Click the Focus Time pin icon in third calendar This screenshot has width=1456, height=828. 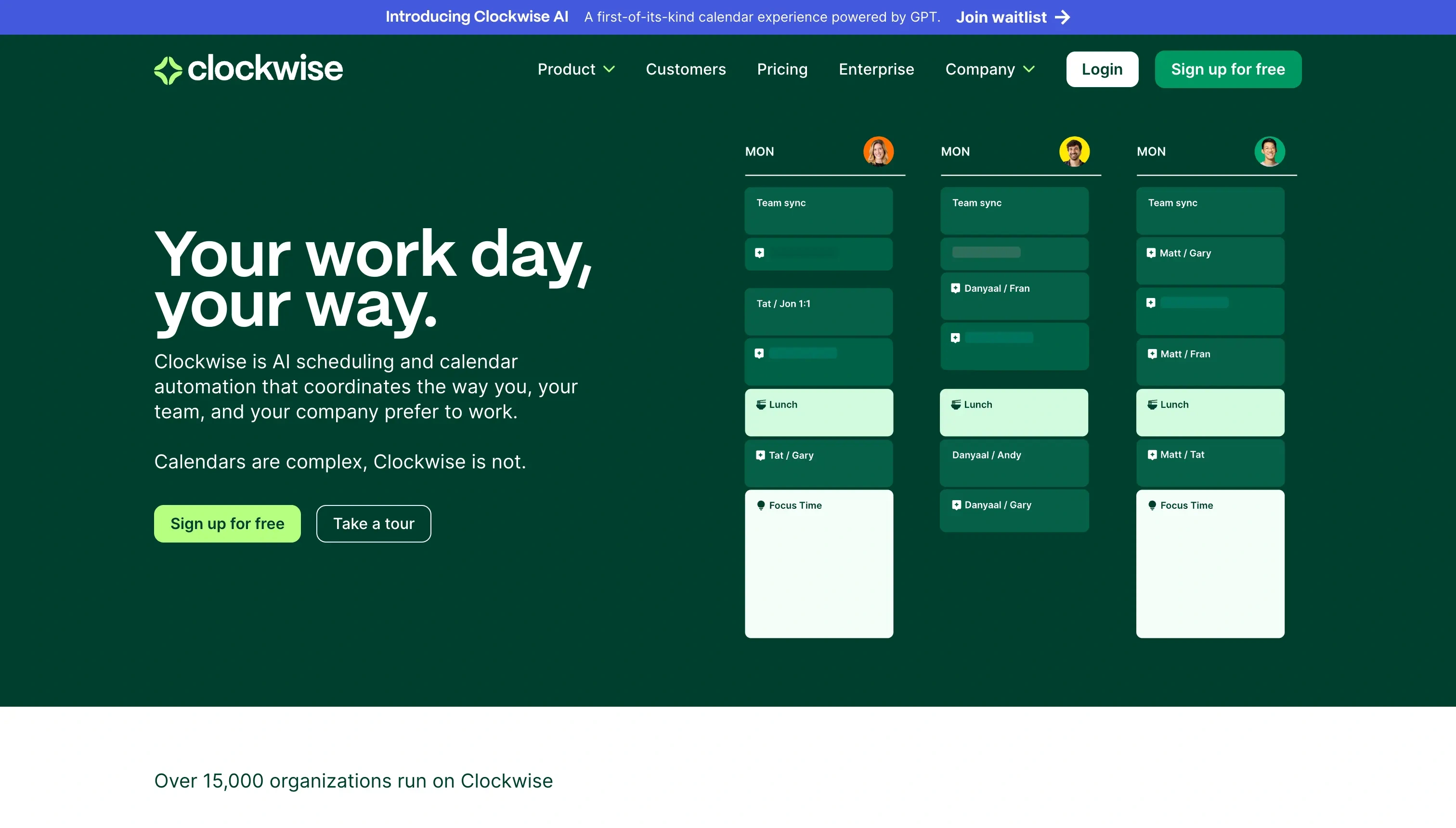tap(1151, 505)
